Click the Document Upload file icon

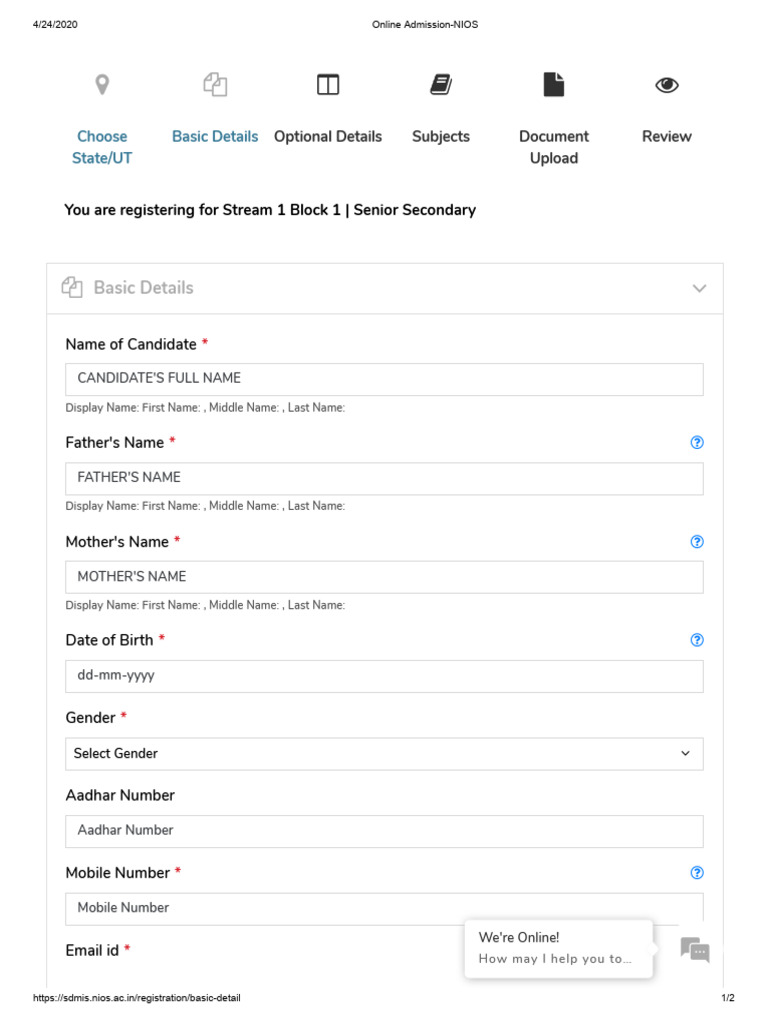pos(554,85)
